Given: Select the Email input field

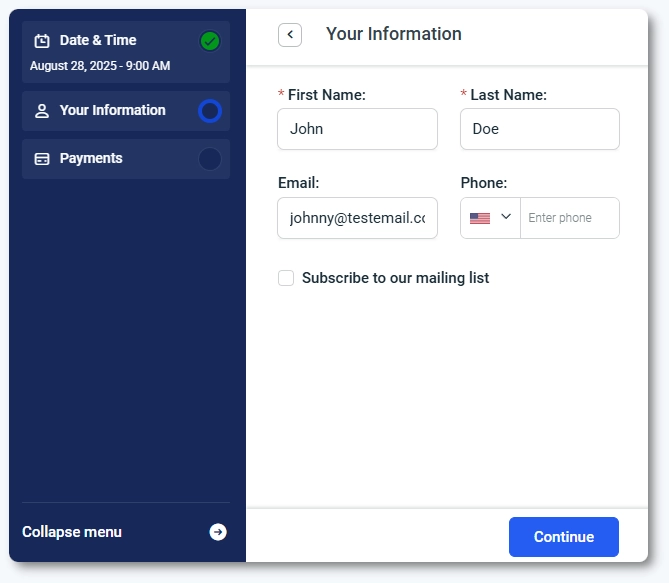Looking at the screenshot, I should (357, 218).
